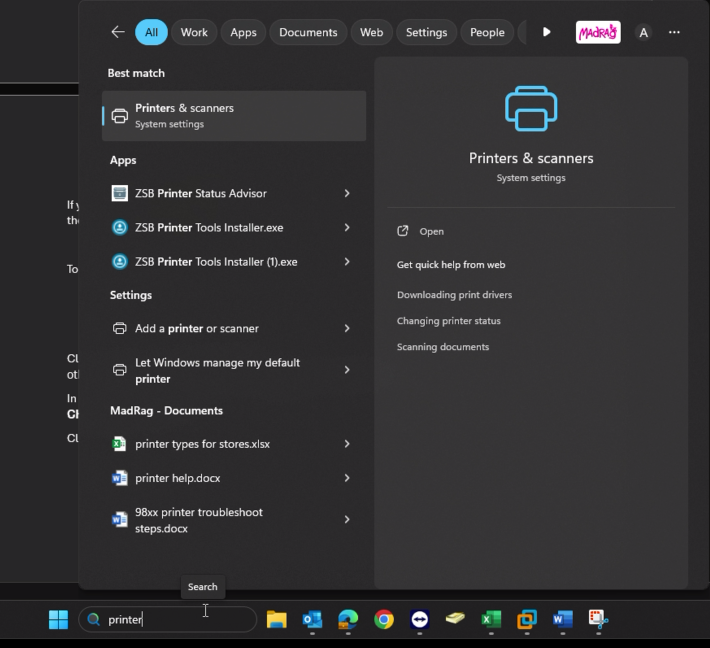The image size is (710, 648).
Task: Expand ZSB Printer Status Advisor chevron
Action: (x=347, y=193)
